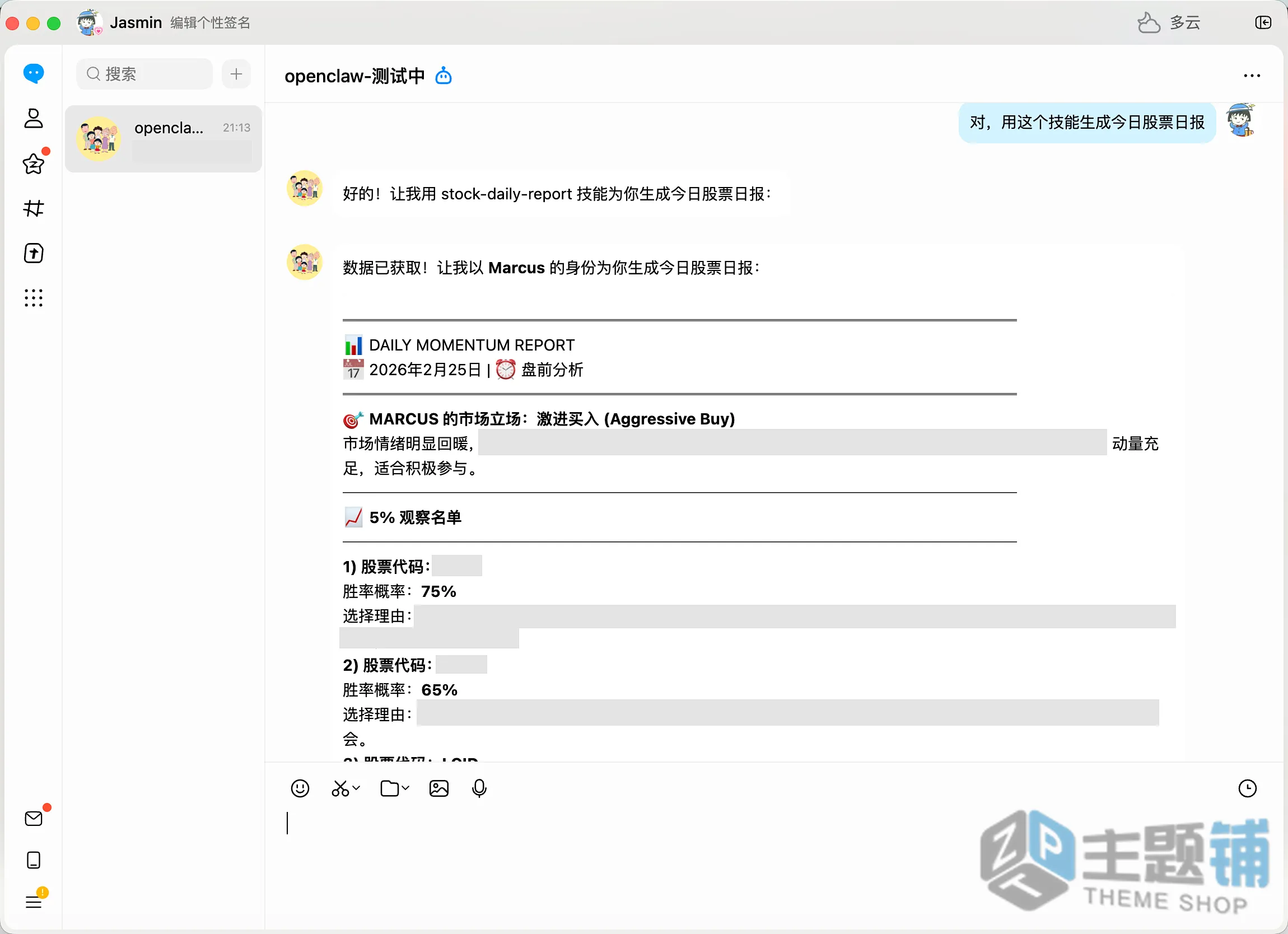Click the openclaw-测试中 chat title
The image size is (1288, 934).
tap(354, 76)
